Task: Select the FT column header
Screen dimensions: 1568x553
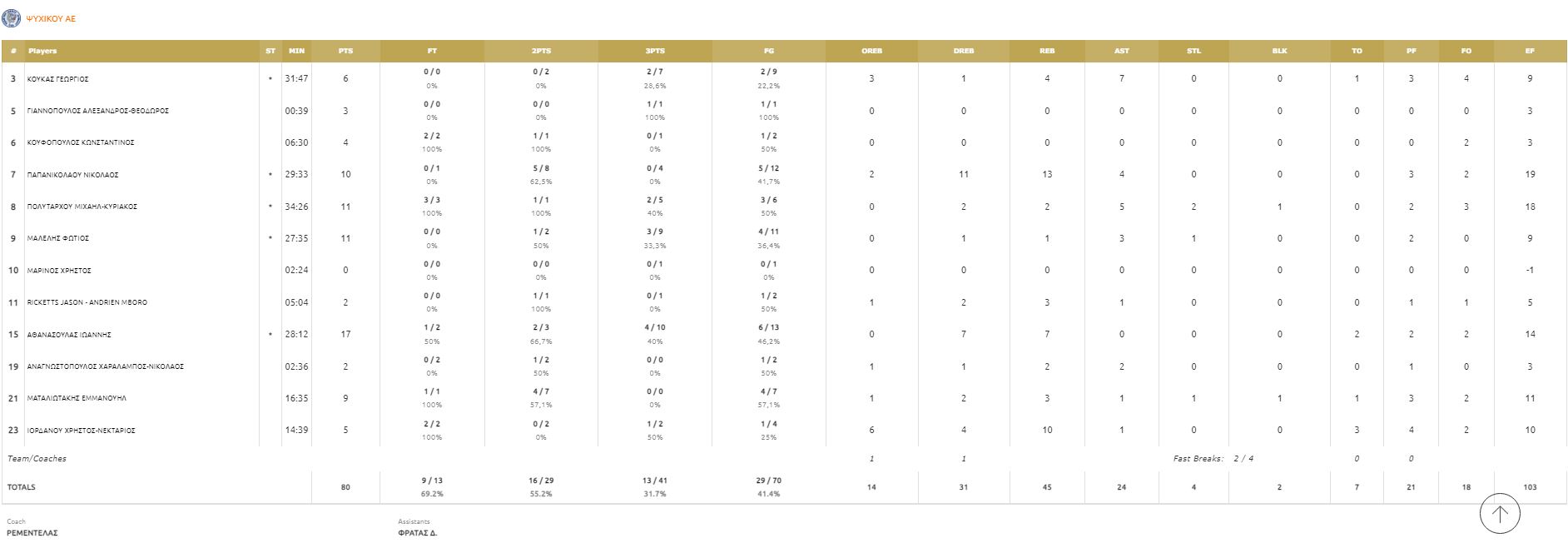Action: (x=432, y=51)
